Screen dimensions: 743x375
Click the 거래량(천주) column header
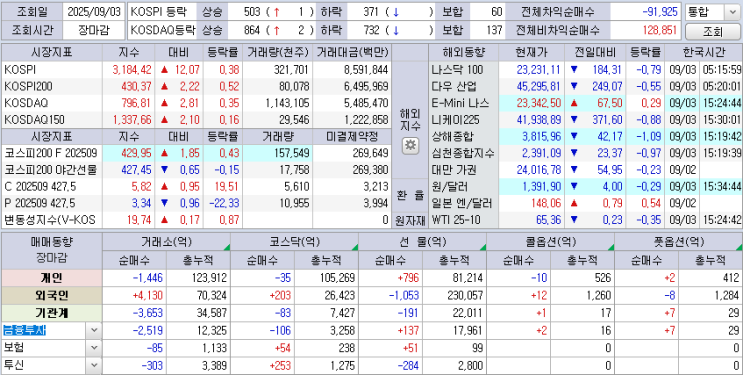278,52
